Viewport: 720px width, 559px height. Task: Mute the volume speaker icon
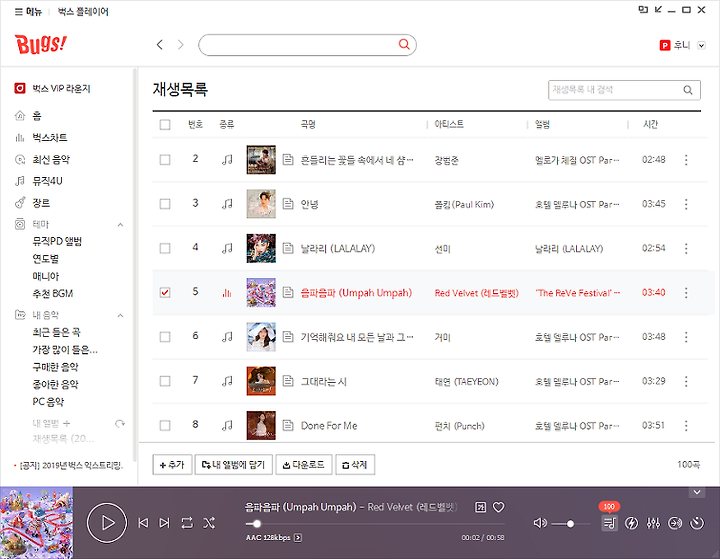tap(540, 523)
